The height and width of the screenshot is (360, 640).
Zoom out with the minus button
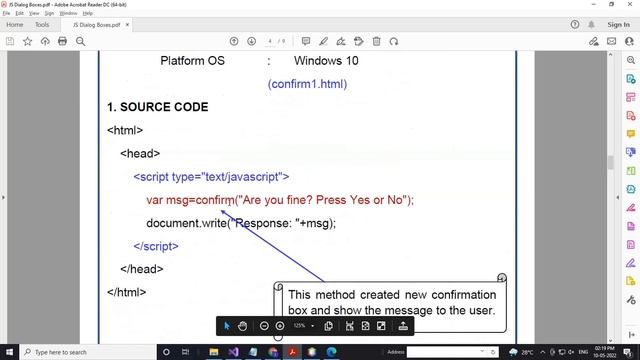264,326
